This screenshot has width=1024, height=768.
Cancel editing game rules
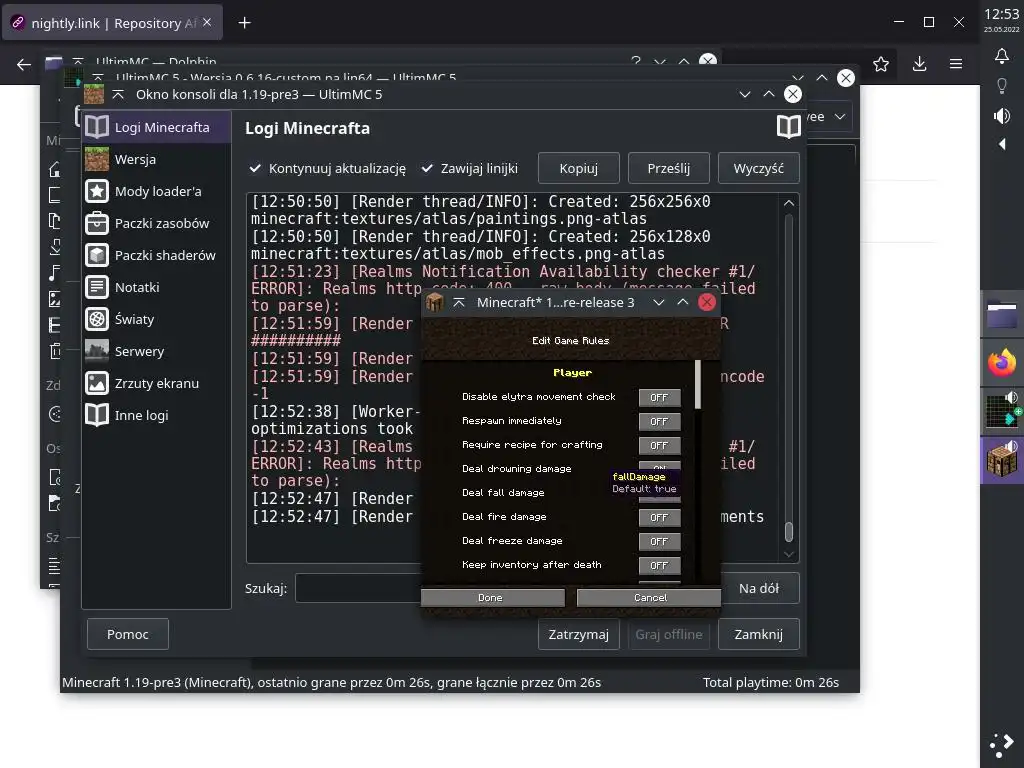click(x=649, y=598)
